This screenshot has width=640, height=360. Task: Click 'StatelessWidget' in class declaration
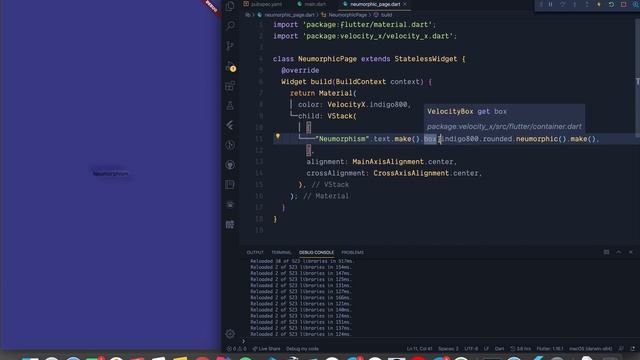click(426, 59)
